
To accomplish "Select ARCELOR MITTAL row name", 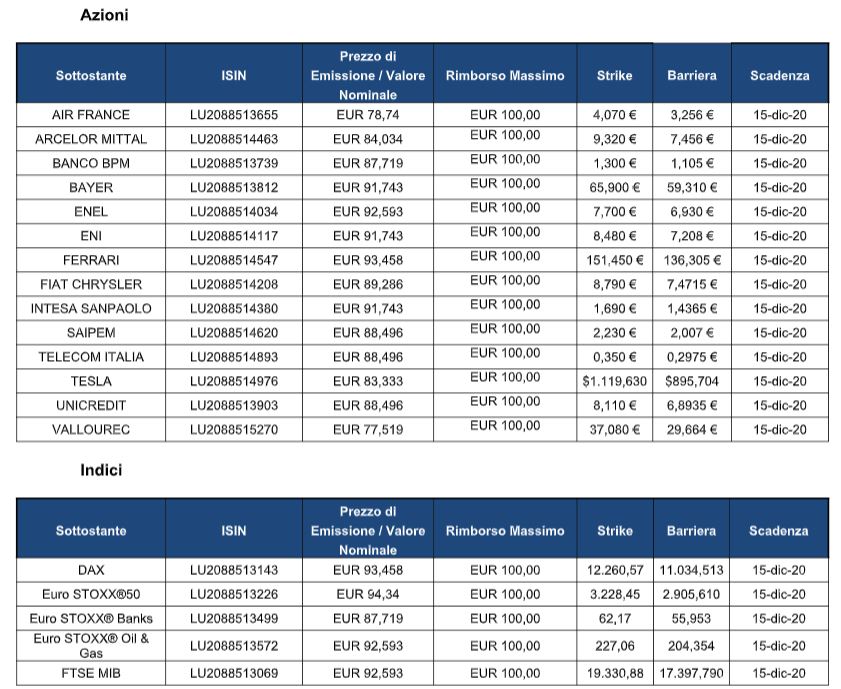I will pyautogui.click(x=91, y=139).
